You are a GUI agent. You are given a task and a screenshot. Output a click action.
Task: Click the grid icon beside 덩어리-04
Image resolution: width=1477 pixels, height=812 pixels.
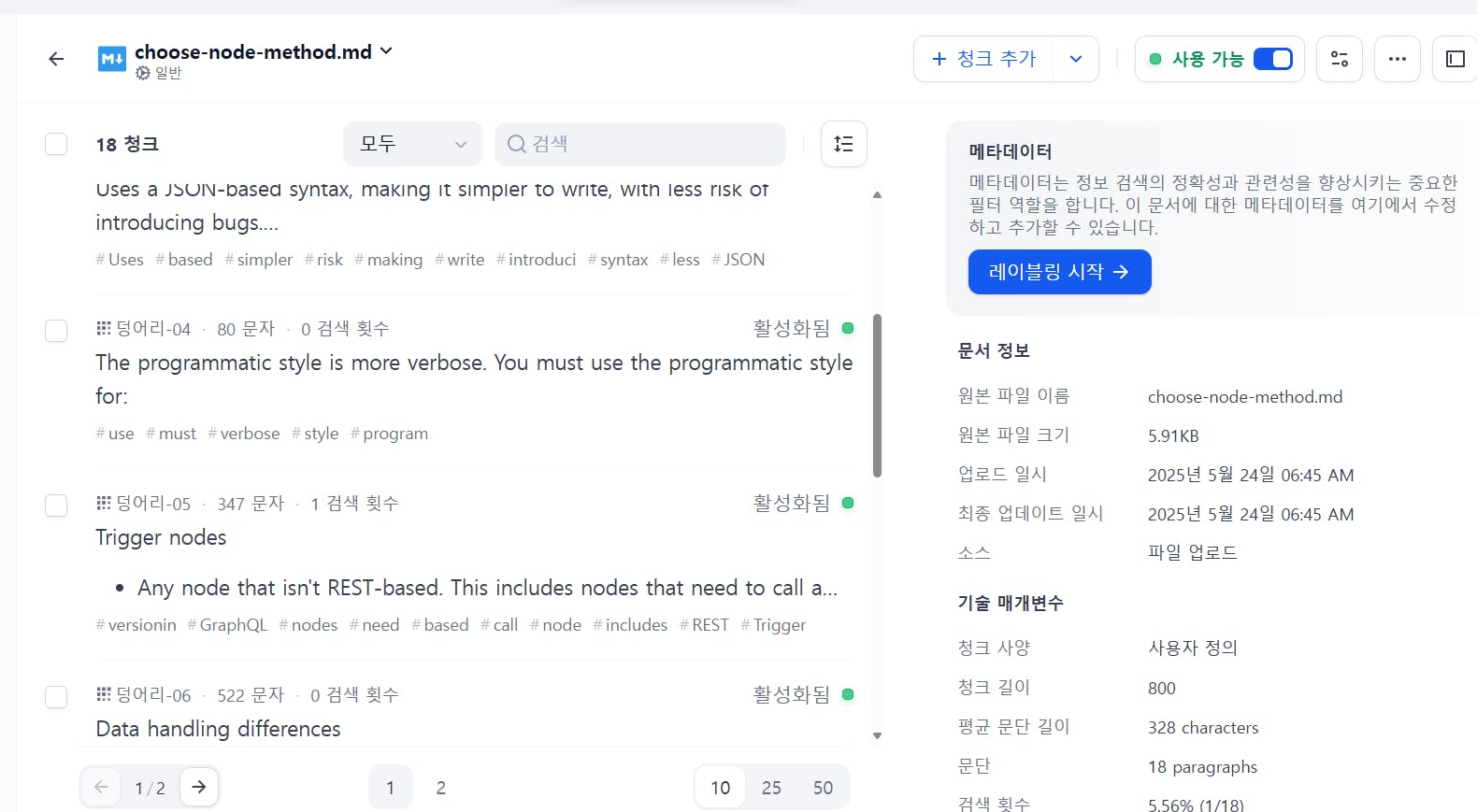[x=104, y=328]
